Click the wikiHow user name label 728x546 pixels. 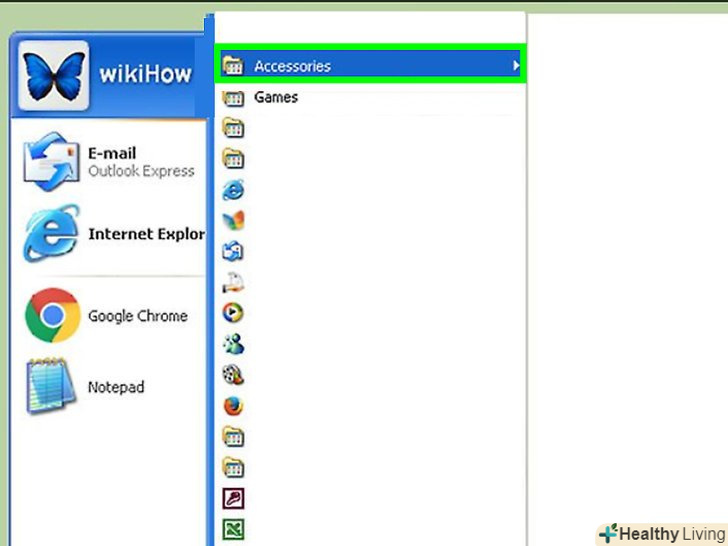point(145,74)
